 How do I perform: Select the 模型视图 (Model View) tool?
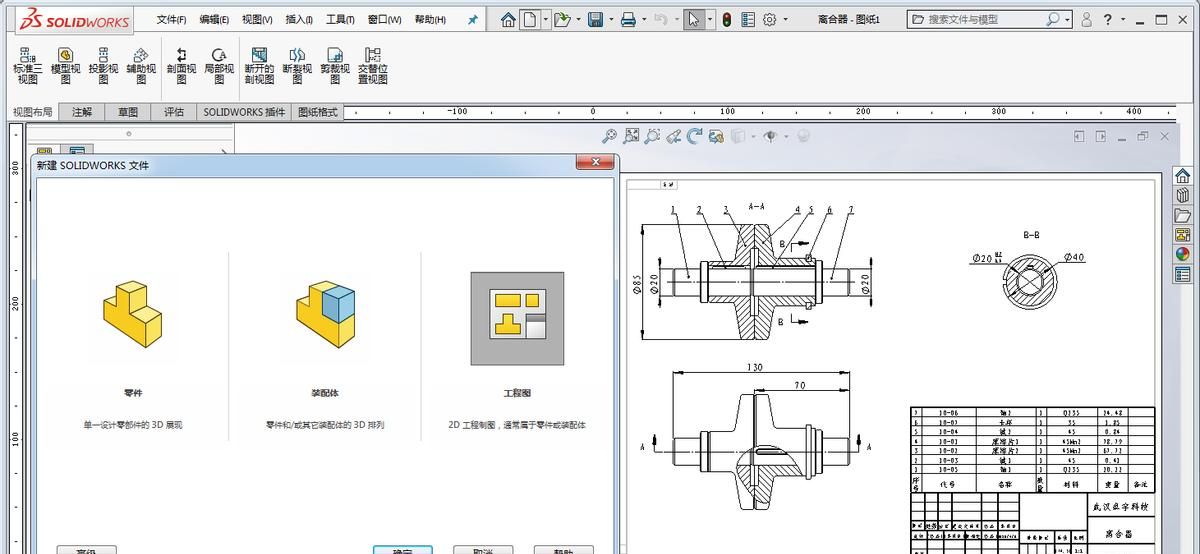(x=66, y=66)
